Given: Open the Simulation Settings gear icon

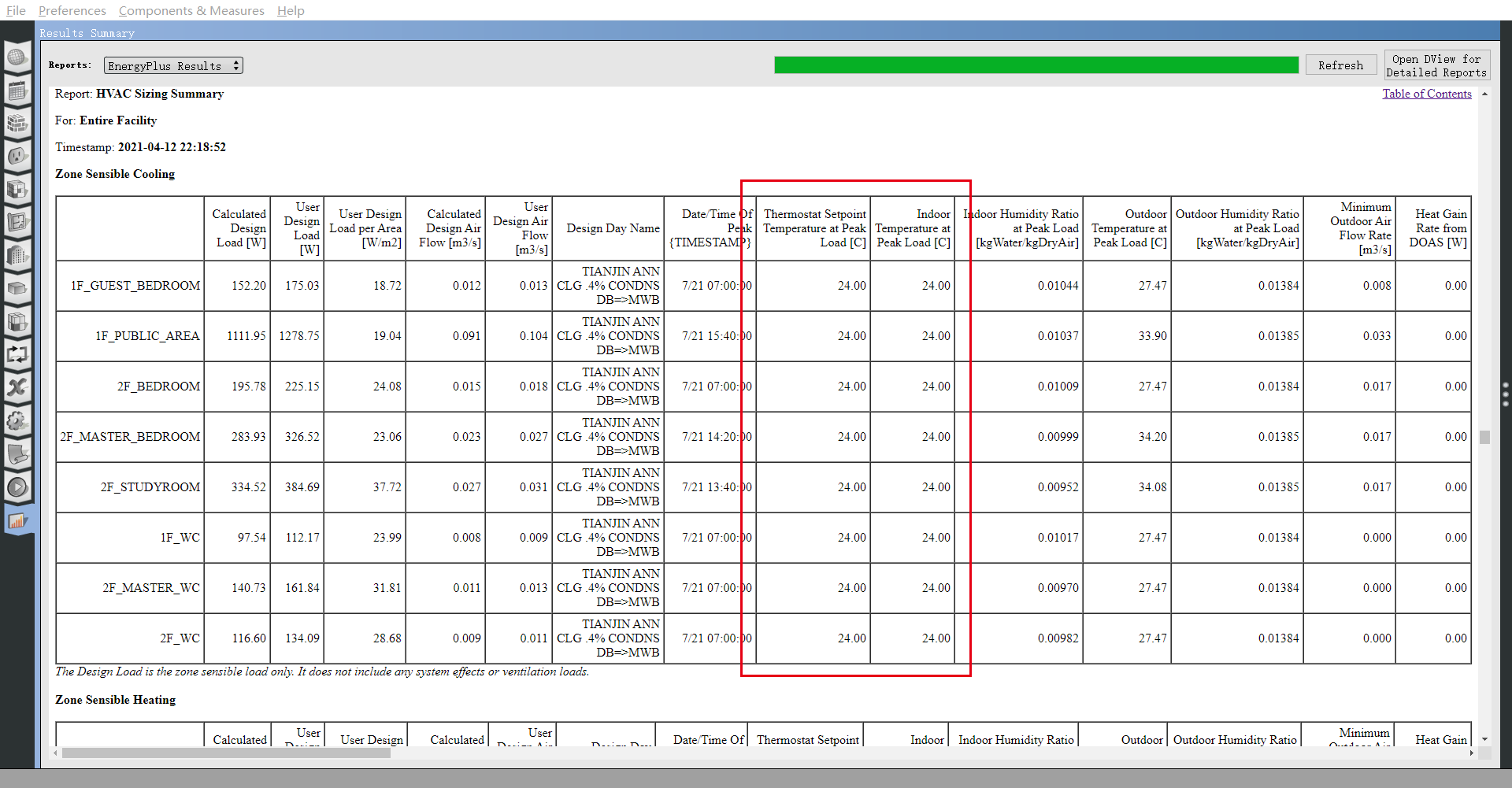Looking at the screenshot, I should coord(17,421).
